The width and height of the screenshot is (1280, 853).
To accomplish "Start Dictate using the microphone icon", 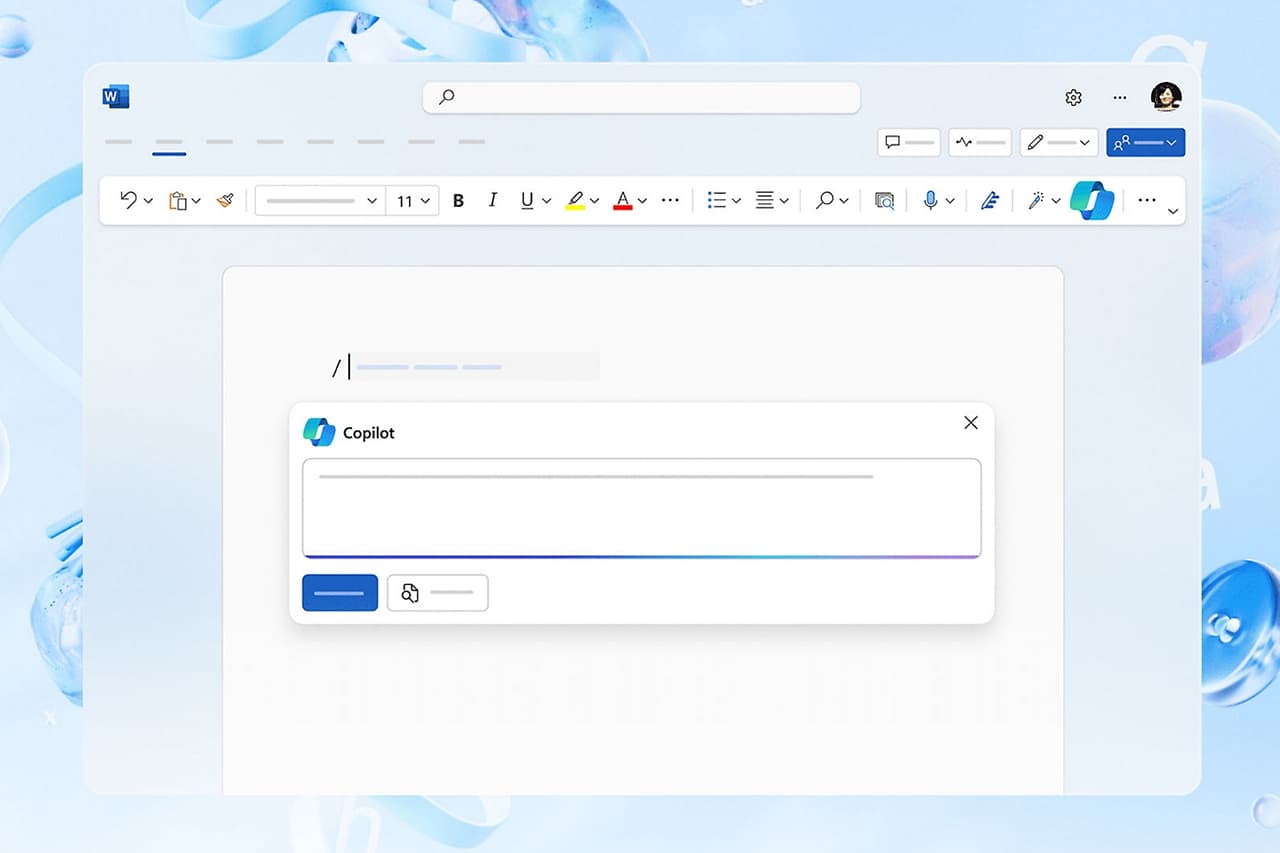I will click(x=931, y=200).
